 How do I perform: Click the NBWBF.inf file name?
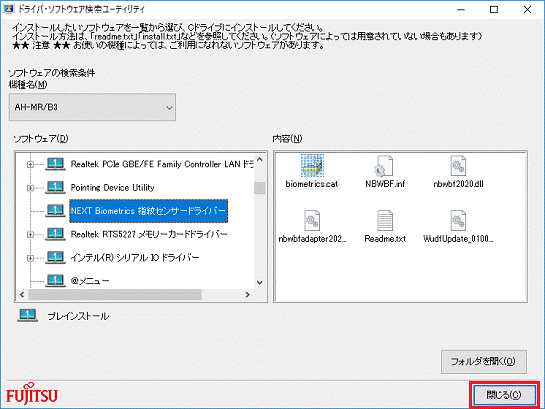coord(385,184)
